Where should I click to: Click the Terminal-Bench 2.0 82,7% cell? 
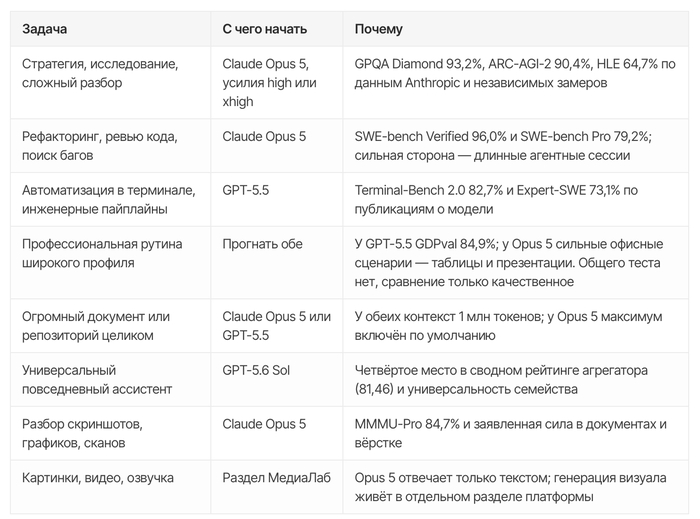[516, 200]
